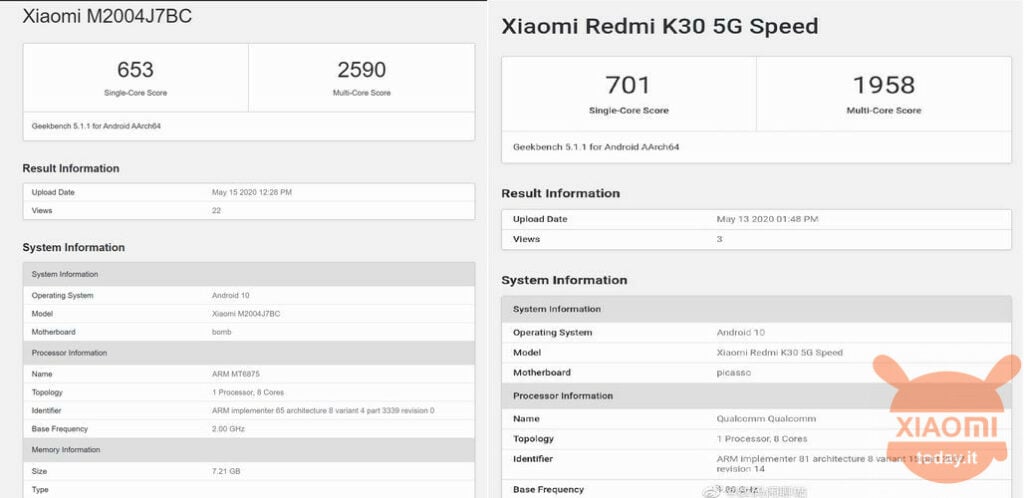Select 'Android 10' value in the M2004J7BC result
Image resolution: width=1024 pixels, height=498 pixels.
click(x=231, y=296)
